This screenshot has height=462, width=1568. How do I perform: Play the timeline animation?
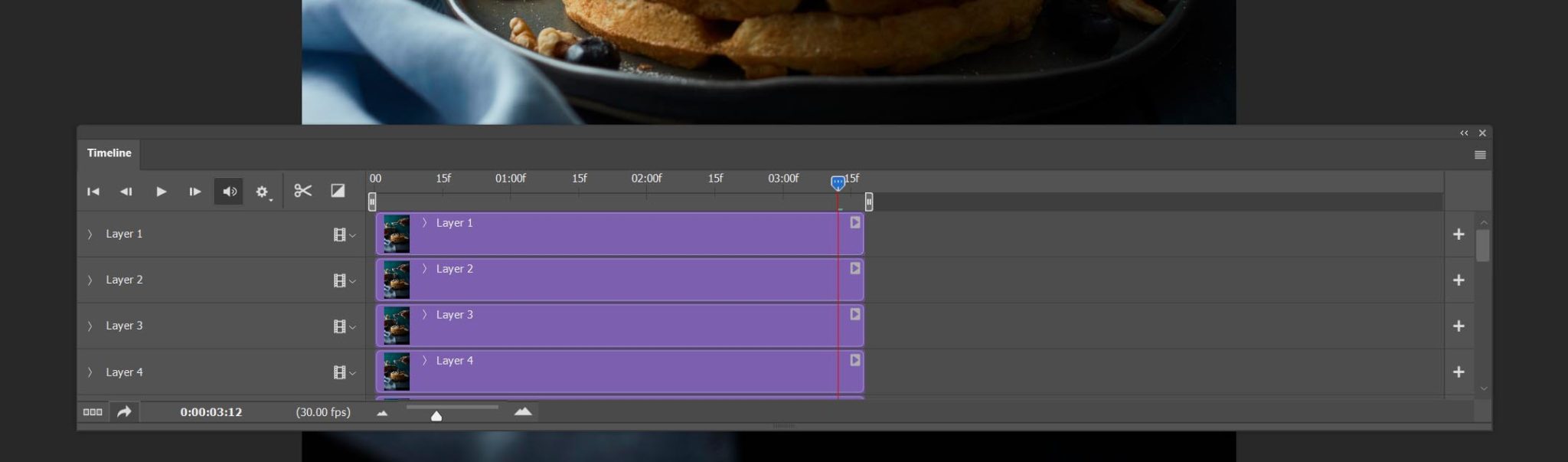point(161,192)
